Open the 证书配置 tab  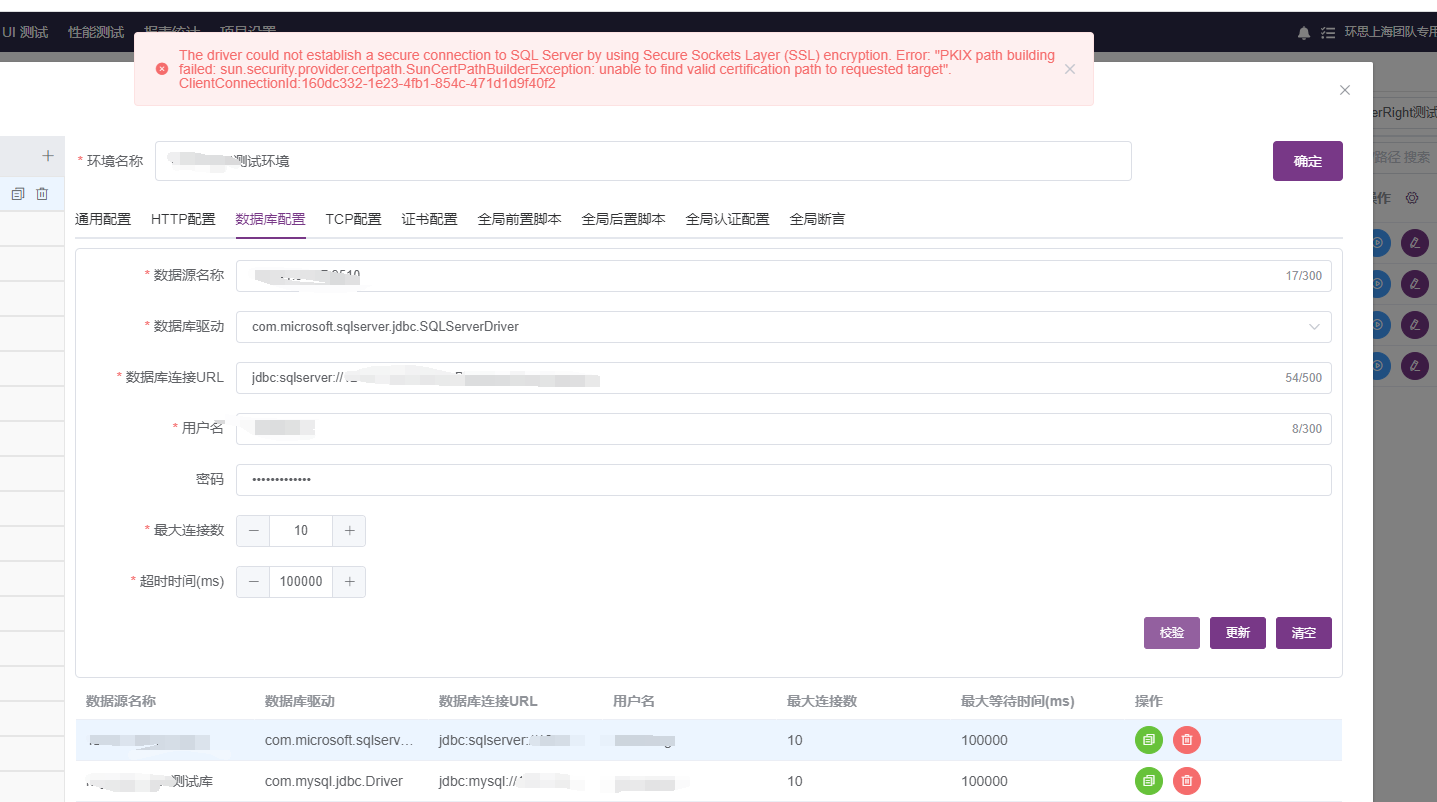pyautogui.click(x=429, y=219)
